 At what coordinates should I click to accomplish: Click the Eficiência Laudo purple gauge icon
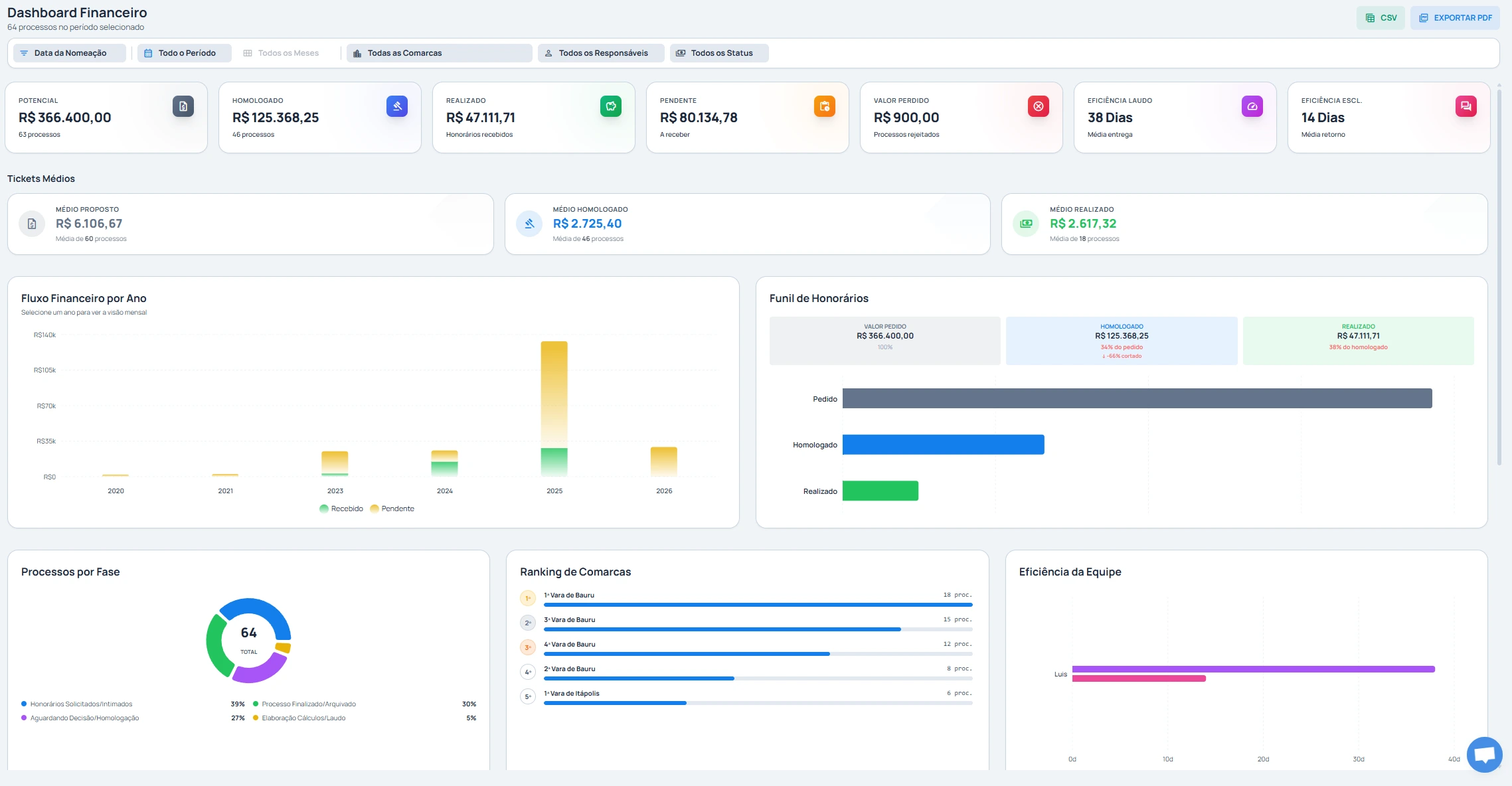click(x=1252, y=106)
